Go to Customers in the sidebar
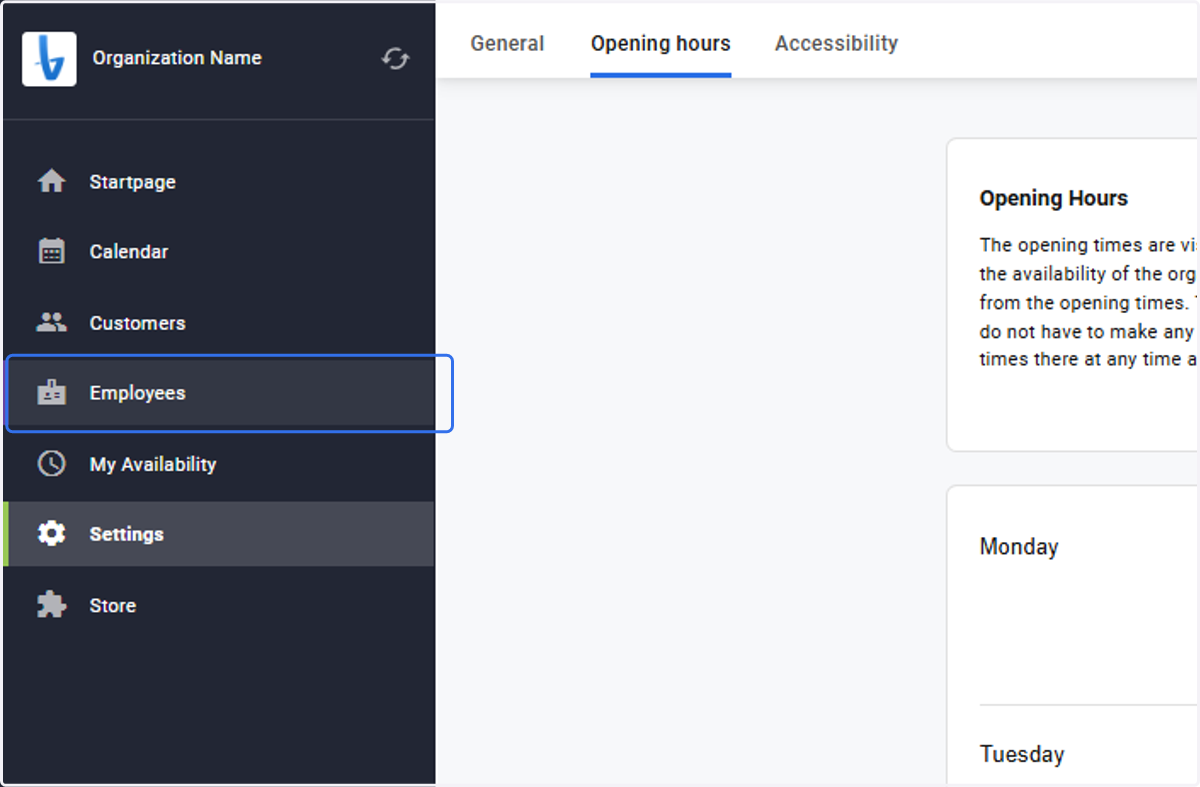The height and width of the screenshot is (787, 1200). (219, 323)
